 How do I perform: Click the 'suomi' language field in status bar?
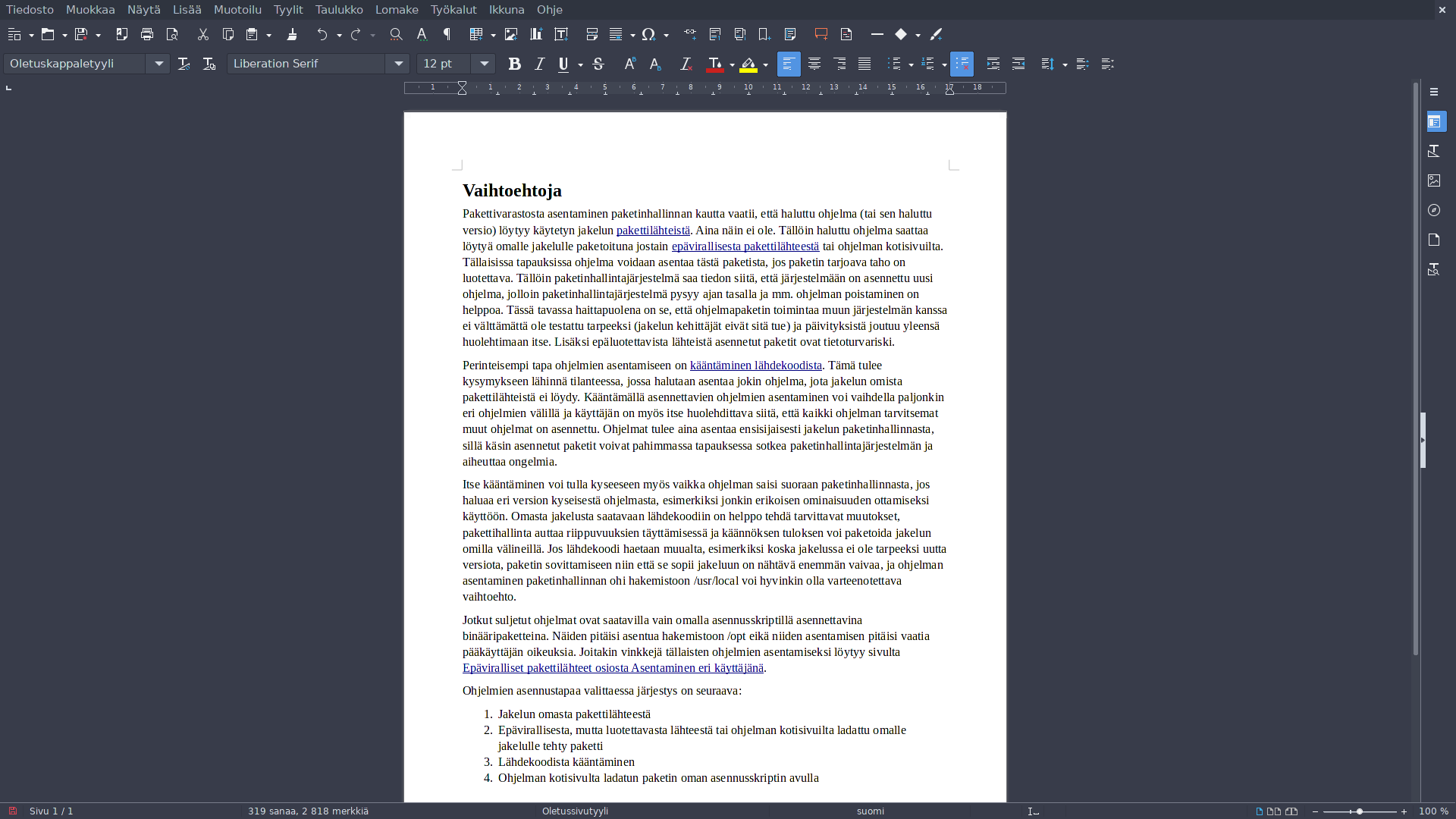pyautogui.click(x=870, y=811)
